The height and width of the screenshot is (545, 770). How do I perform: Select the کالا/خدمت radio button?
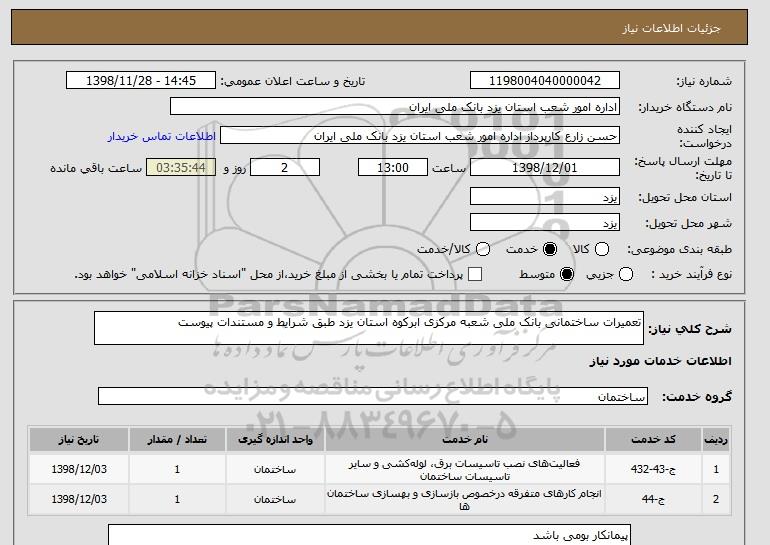tap(483, 249)
